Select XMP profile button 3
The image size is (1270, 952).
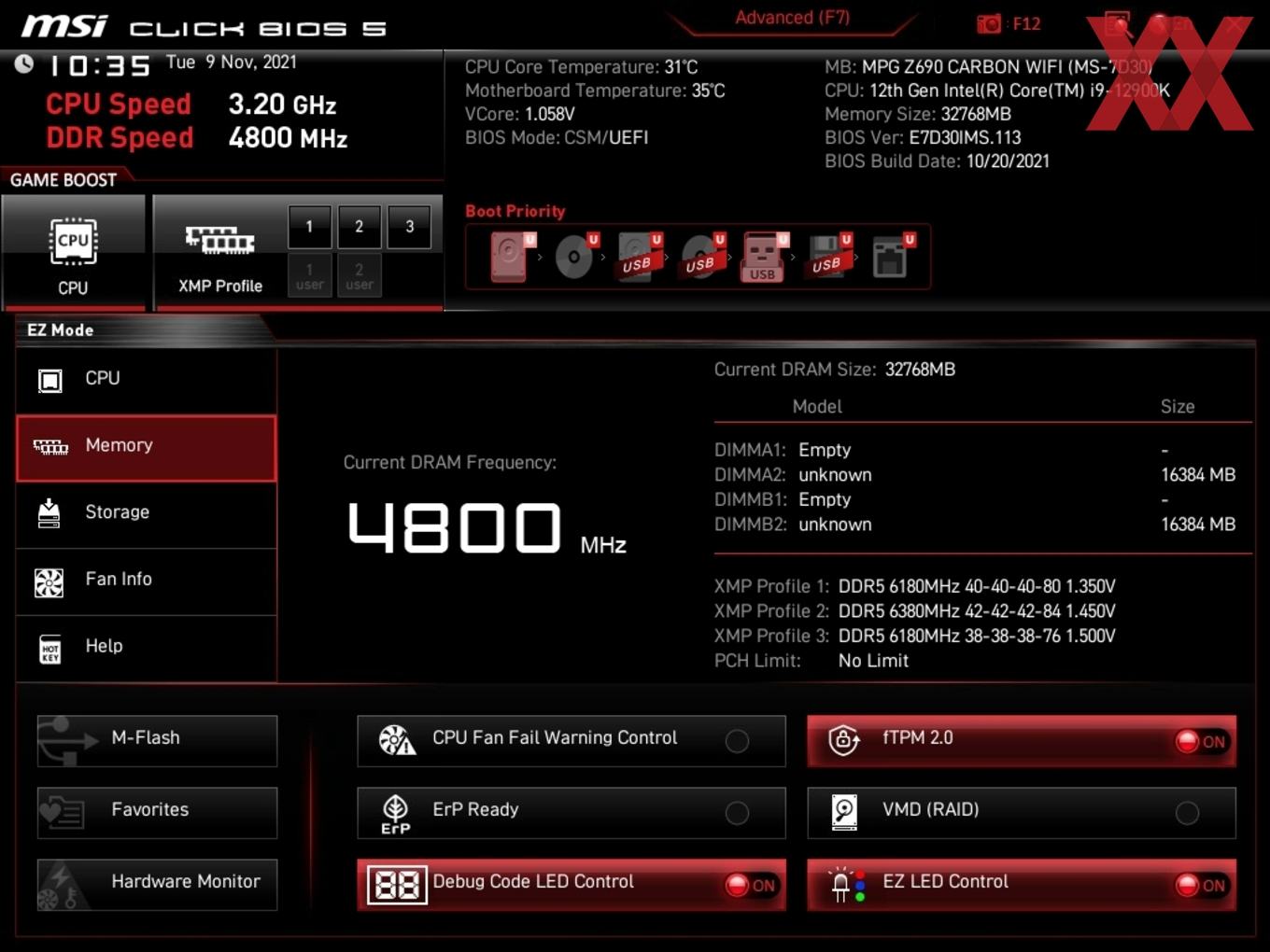[409, 227]
